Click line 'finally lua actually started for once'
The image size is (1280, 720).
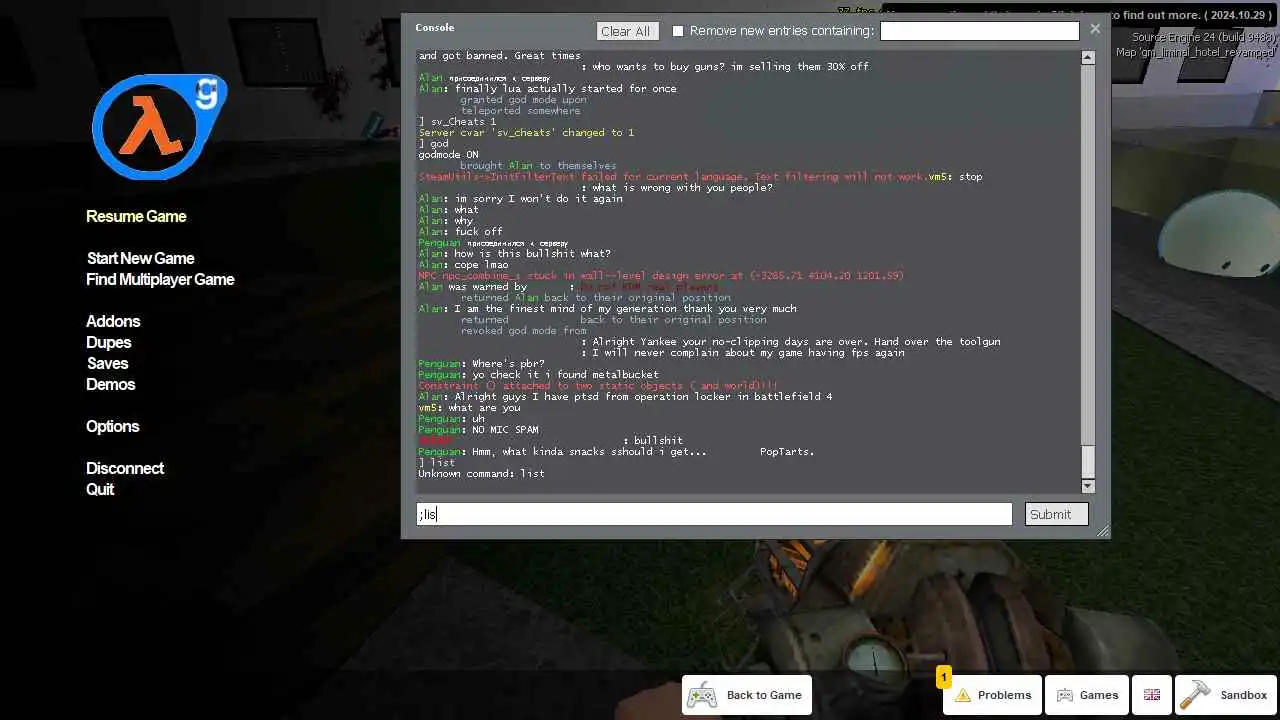click(547, 89)
